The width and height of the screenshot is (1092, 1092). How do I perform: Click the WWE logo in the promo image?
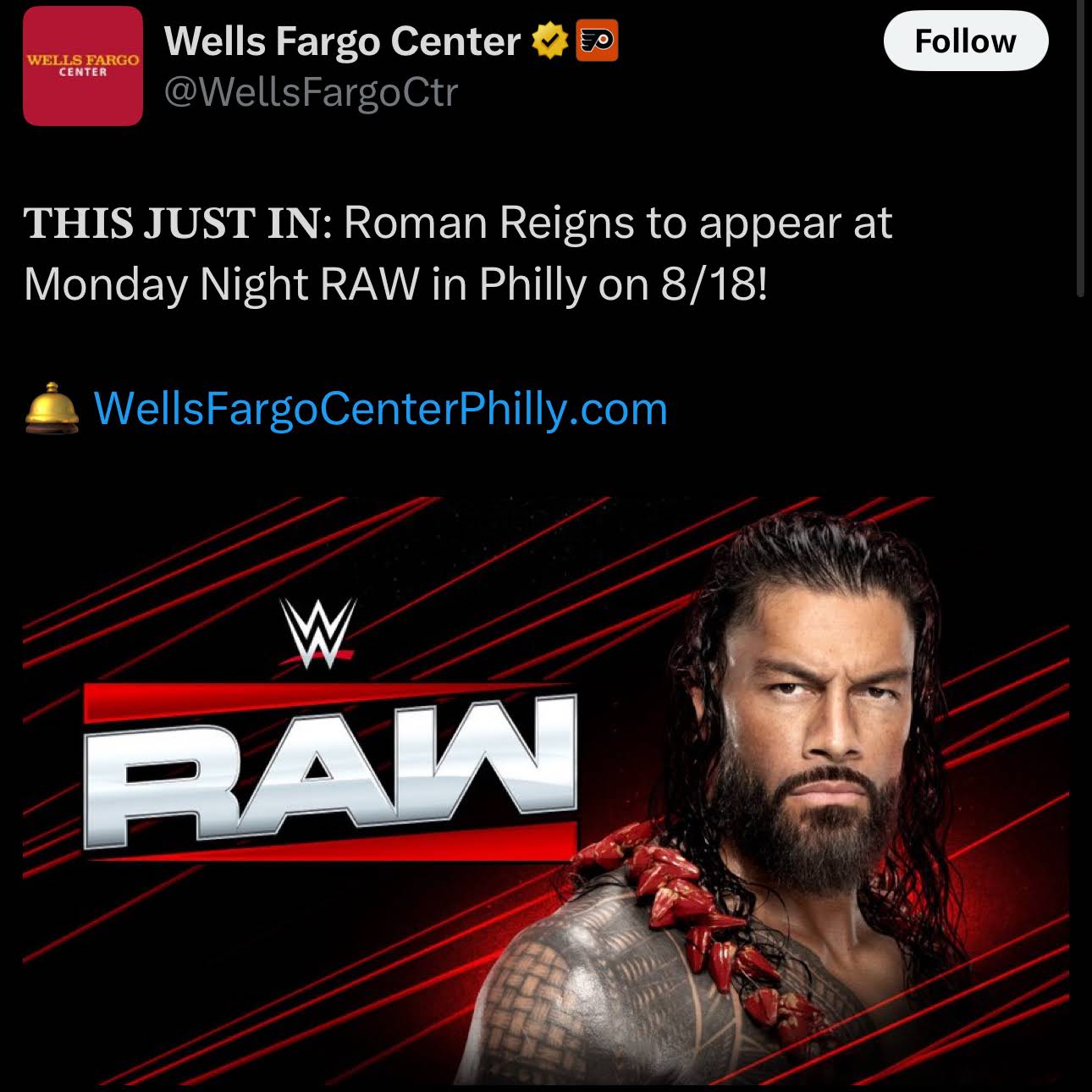coord(318,632)
